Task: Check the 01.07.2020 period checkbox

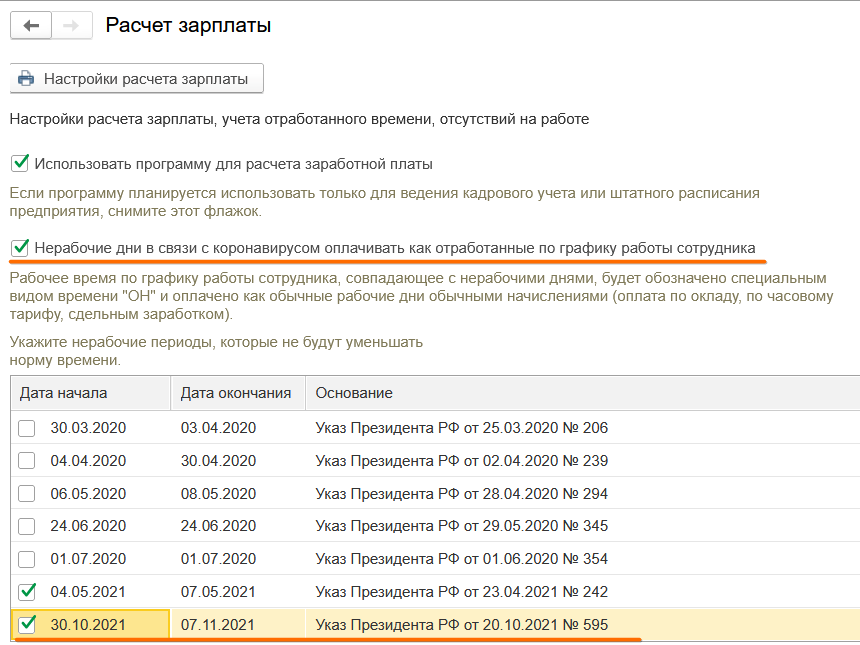Action: tap(27, 559)
